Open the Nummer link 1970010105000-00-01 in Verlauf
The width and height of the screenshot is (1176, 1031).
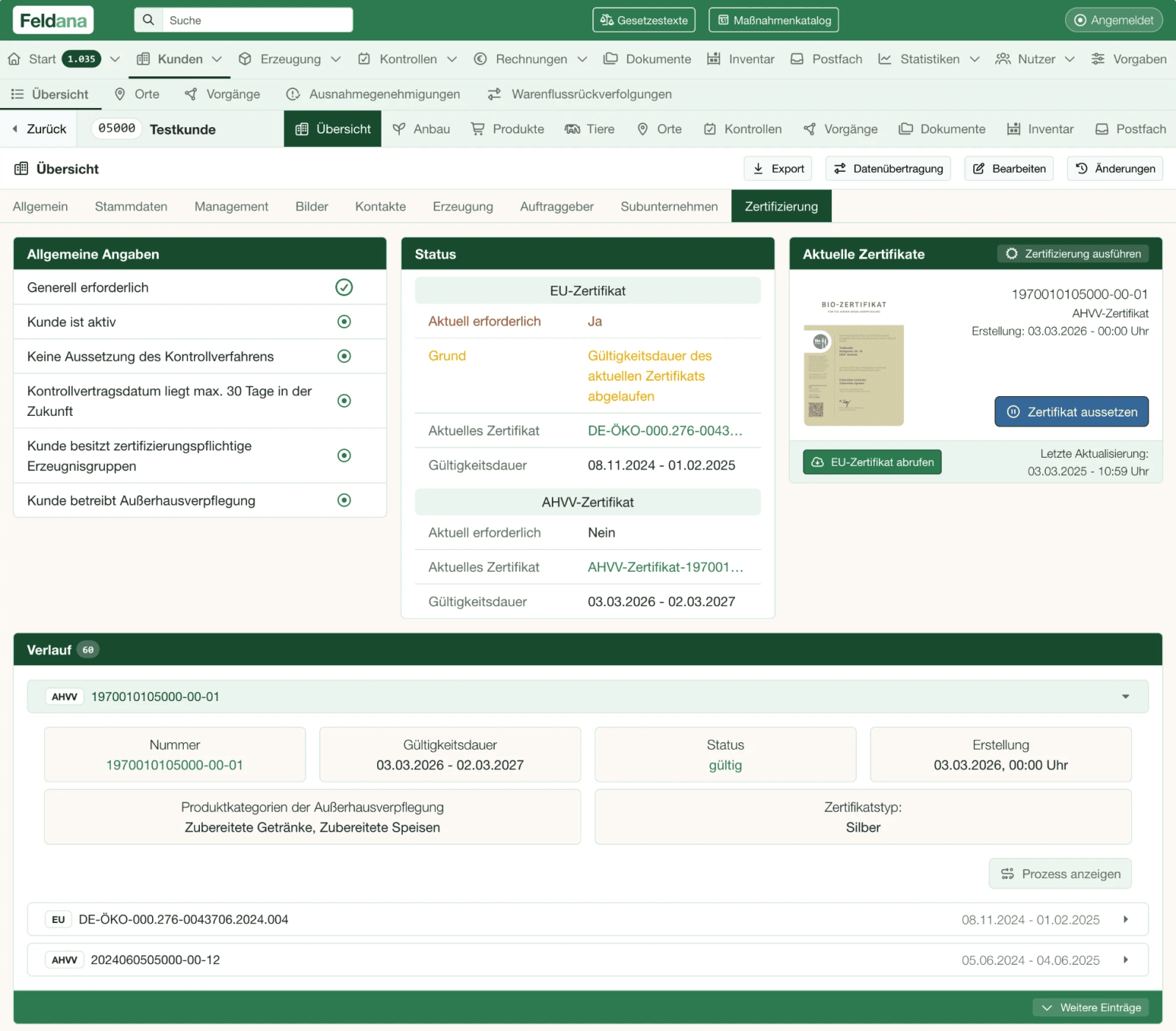pyautogui.click(x=175, y=765)
